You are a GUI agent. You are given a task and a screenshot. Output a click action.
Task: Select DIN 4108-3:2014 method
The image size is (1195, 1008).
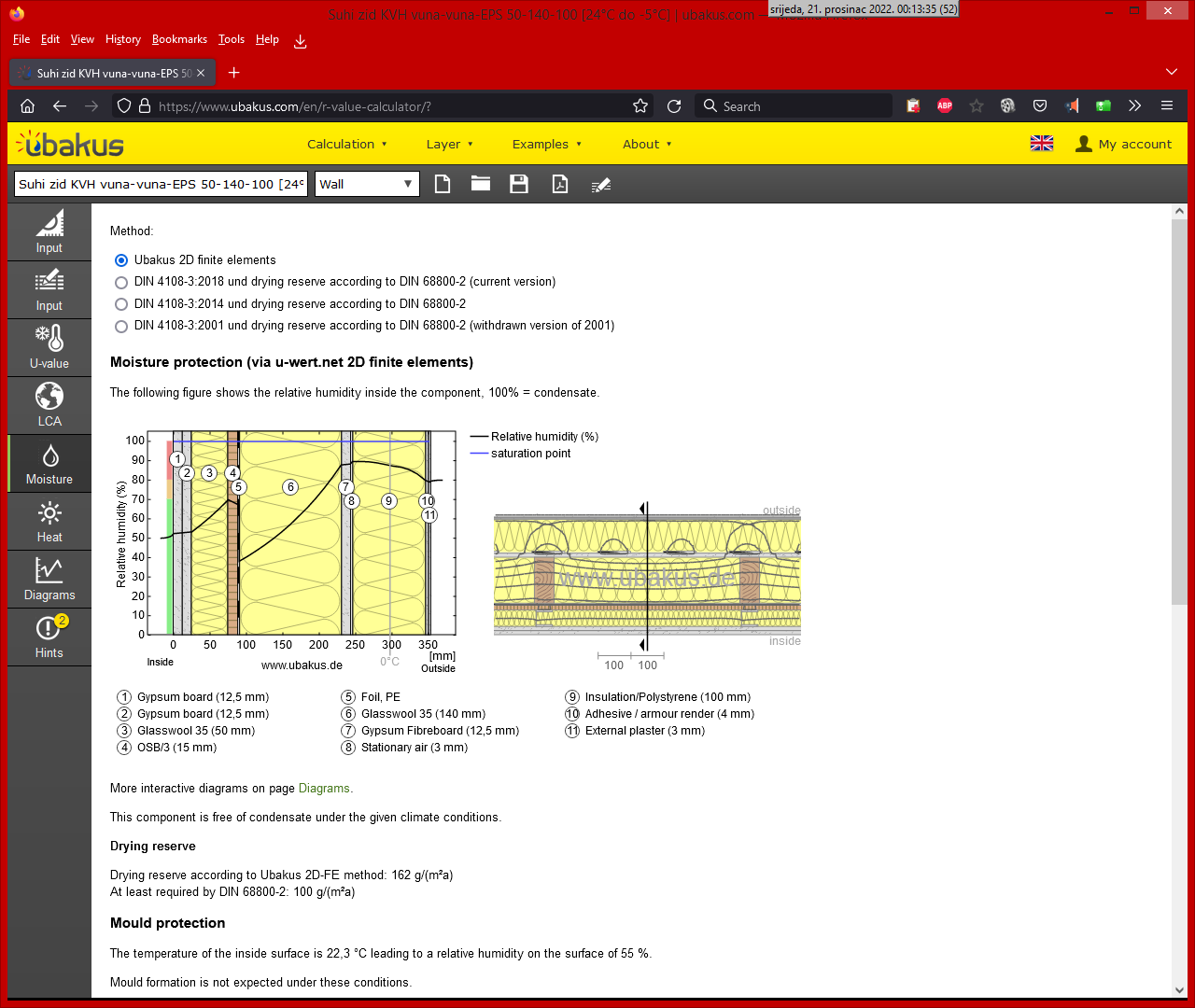121,304
